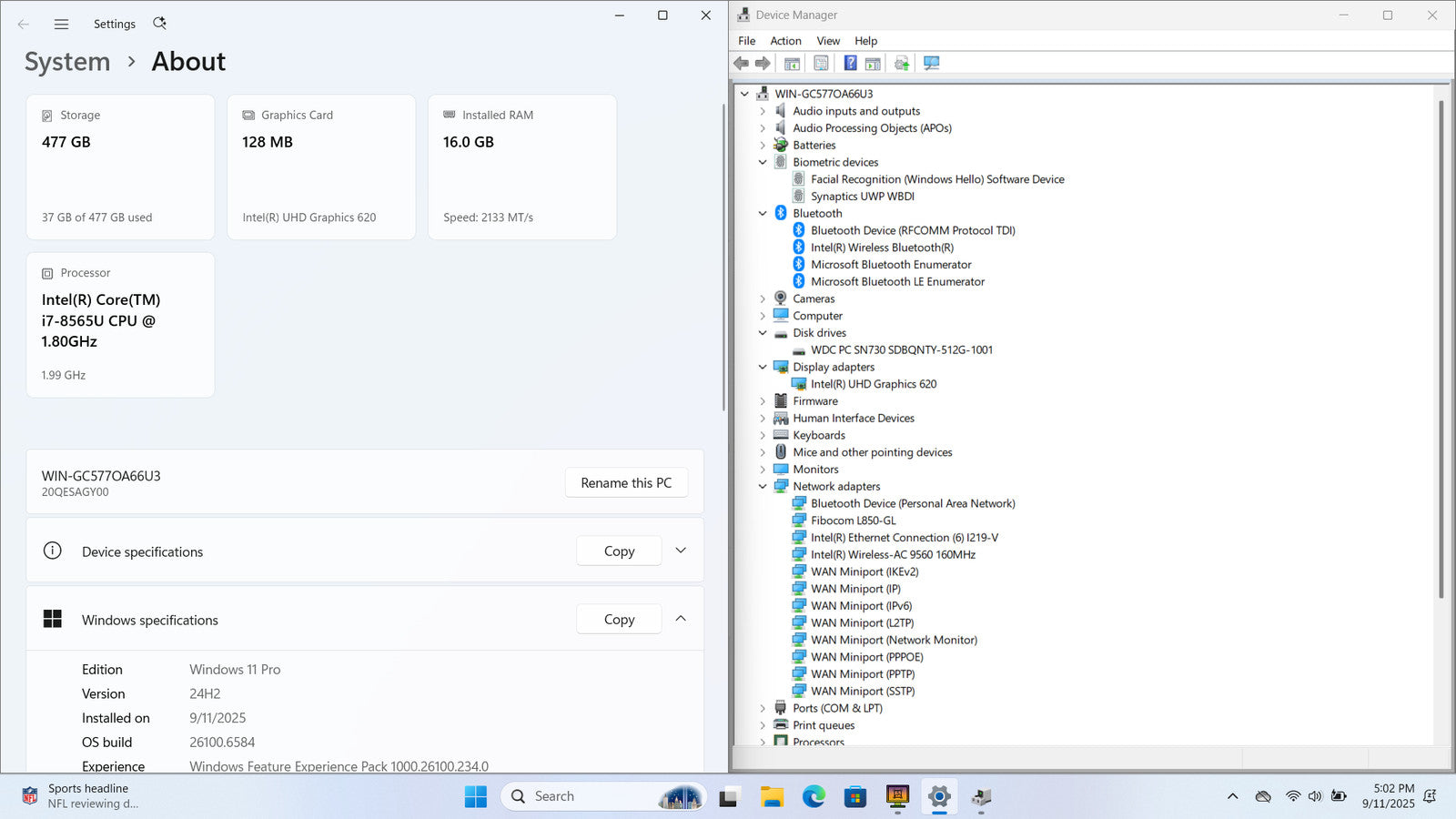Click the Forward arrow in Device Manager toolbar

[x=763, y=63]
